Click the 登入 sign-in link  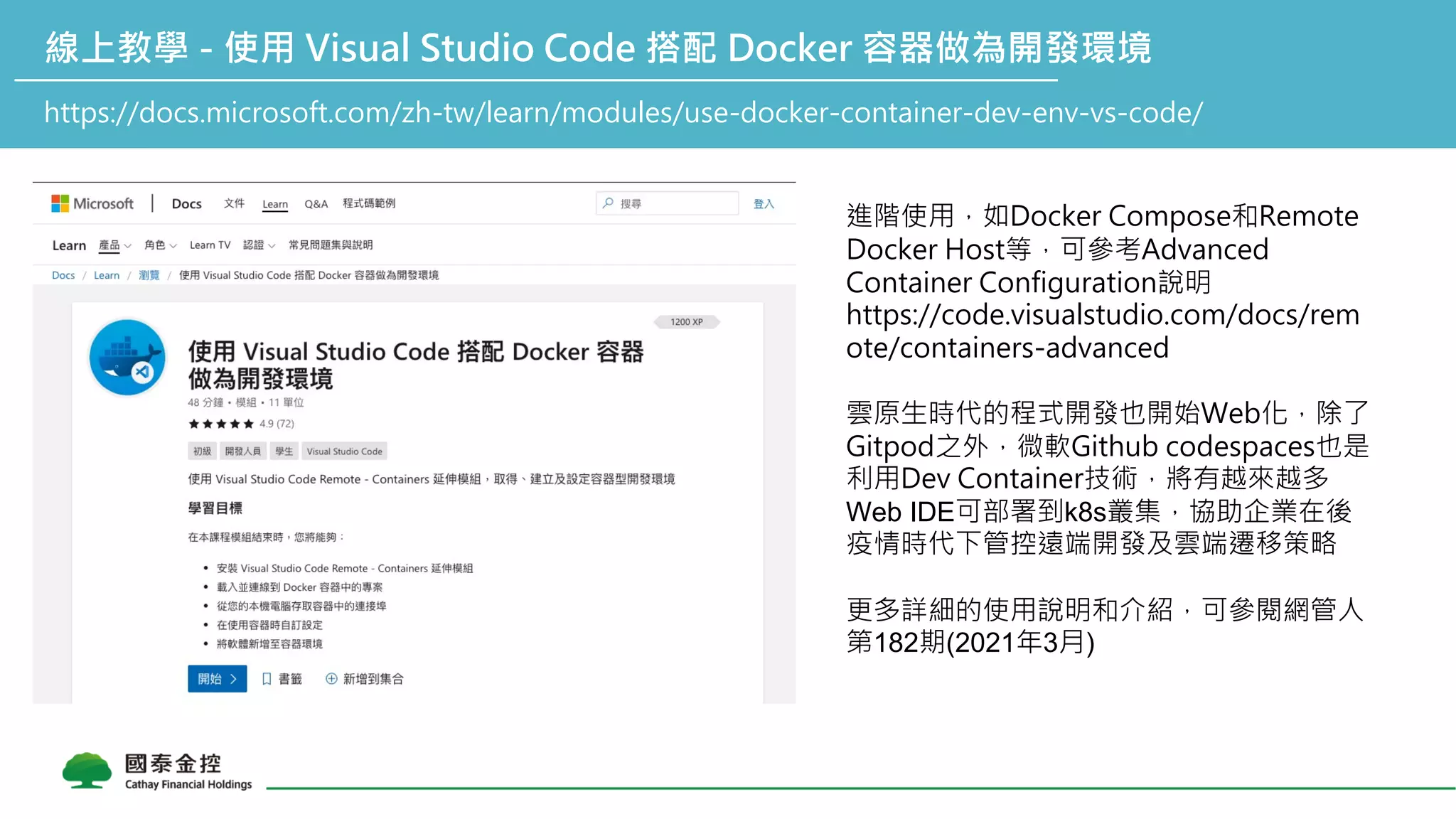click(764, 204)
